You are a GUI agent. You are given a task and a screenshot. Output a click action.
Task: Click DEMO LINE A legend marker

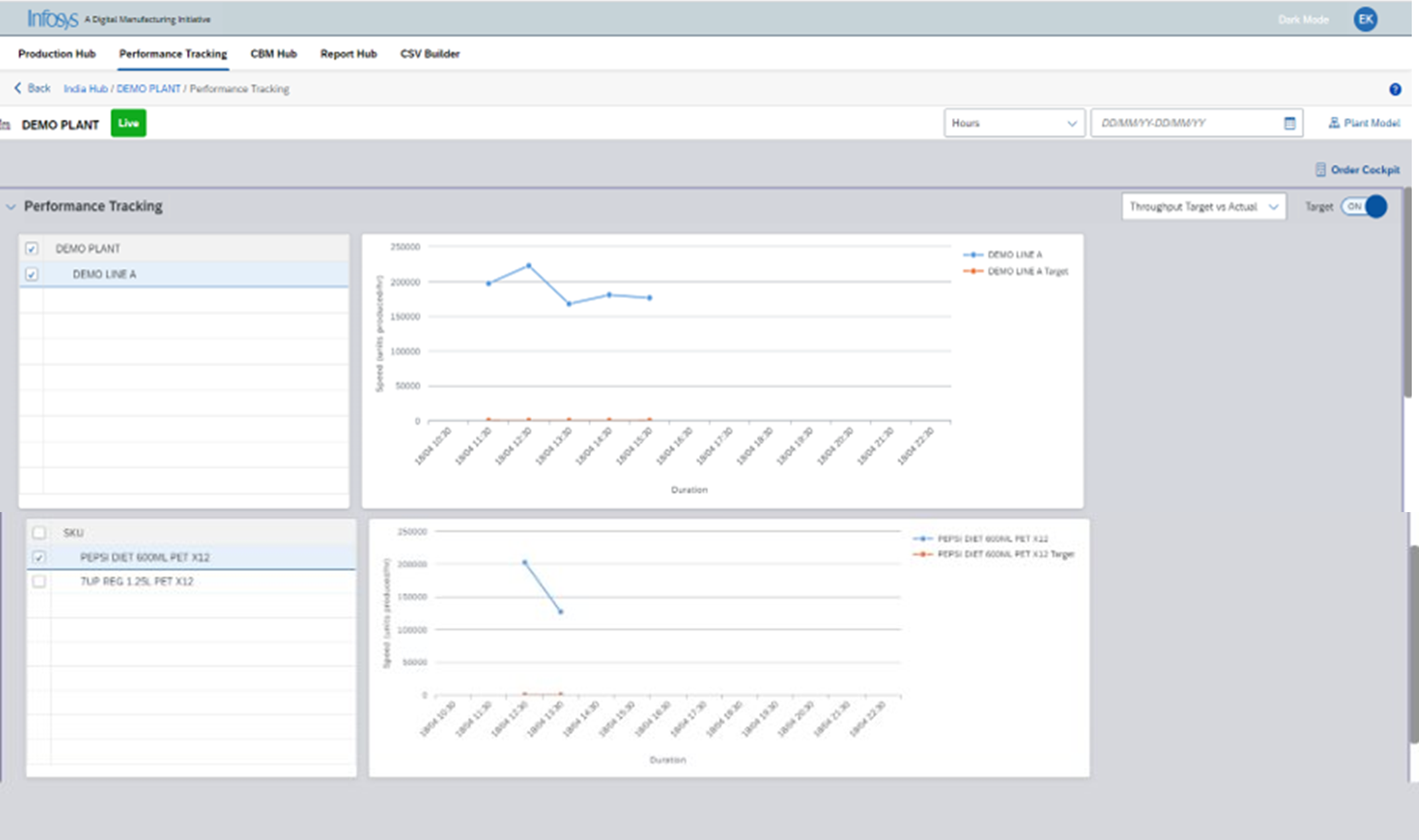[x=972, y=254]
